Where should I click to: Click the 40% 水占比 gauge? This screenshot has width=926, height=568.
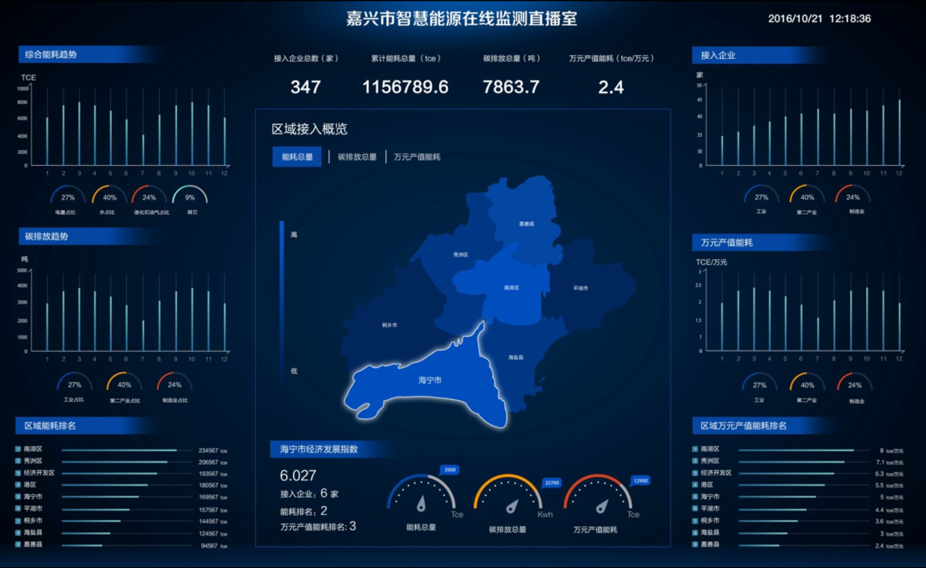tap(109, 198)
